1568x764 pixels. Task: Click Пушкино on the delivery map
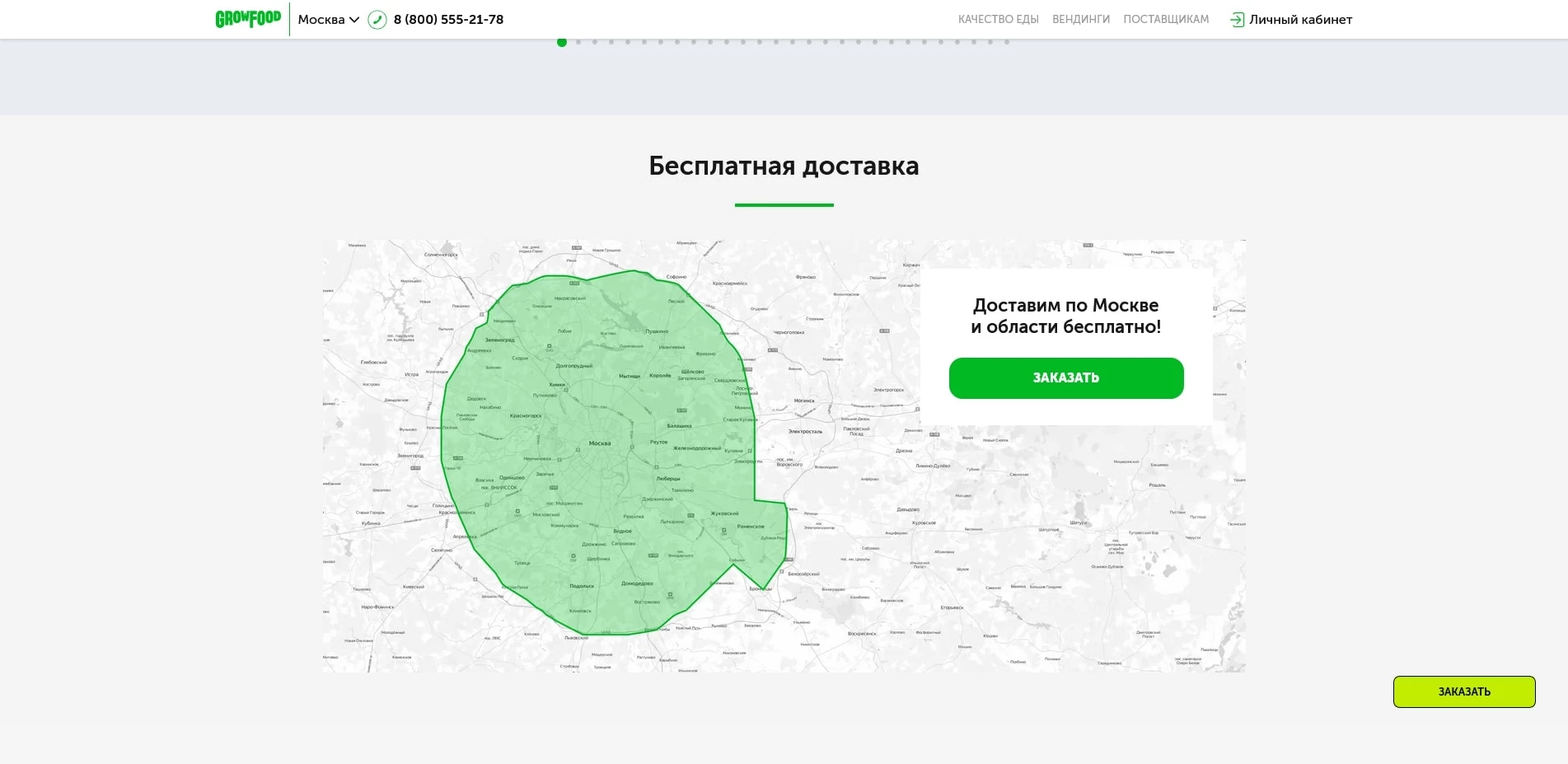tap(657, 331)
